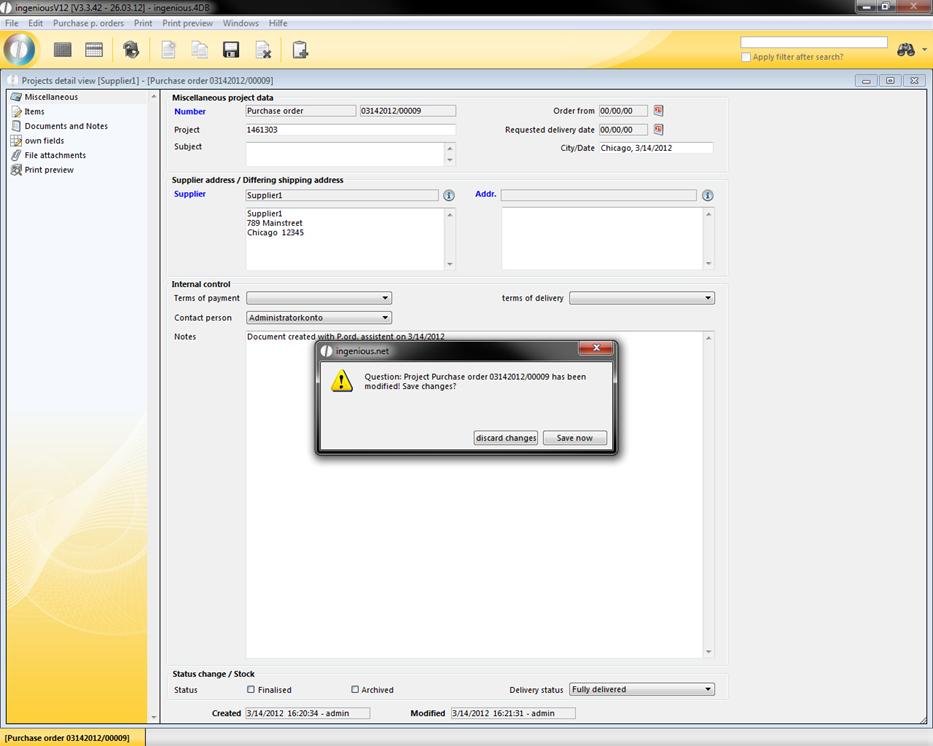This screenshot has height=746, width=933.
Task: Click the info icon beside Addr. field
Action: [708, 196]
